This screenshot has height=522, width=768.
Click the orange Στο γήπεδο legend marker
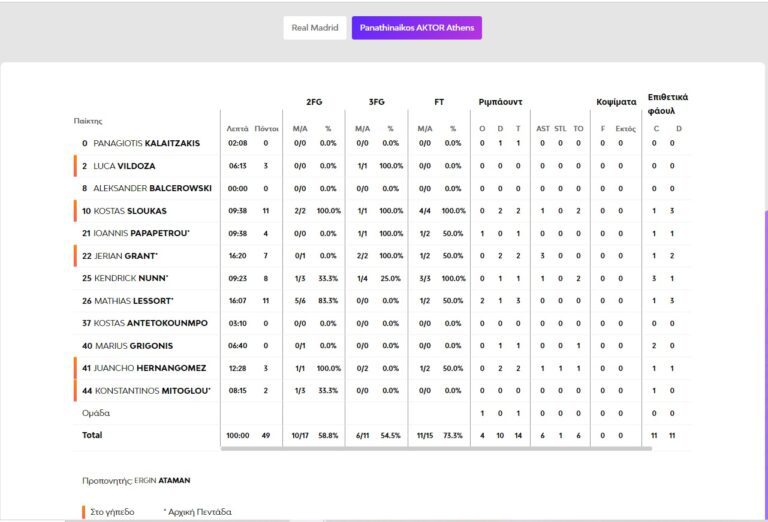click(84, 511)
